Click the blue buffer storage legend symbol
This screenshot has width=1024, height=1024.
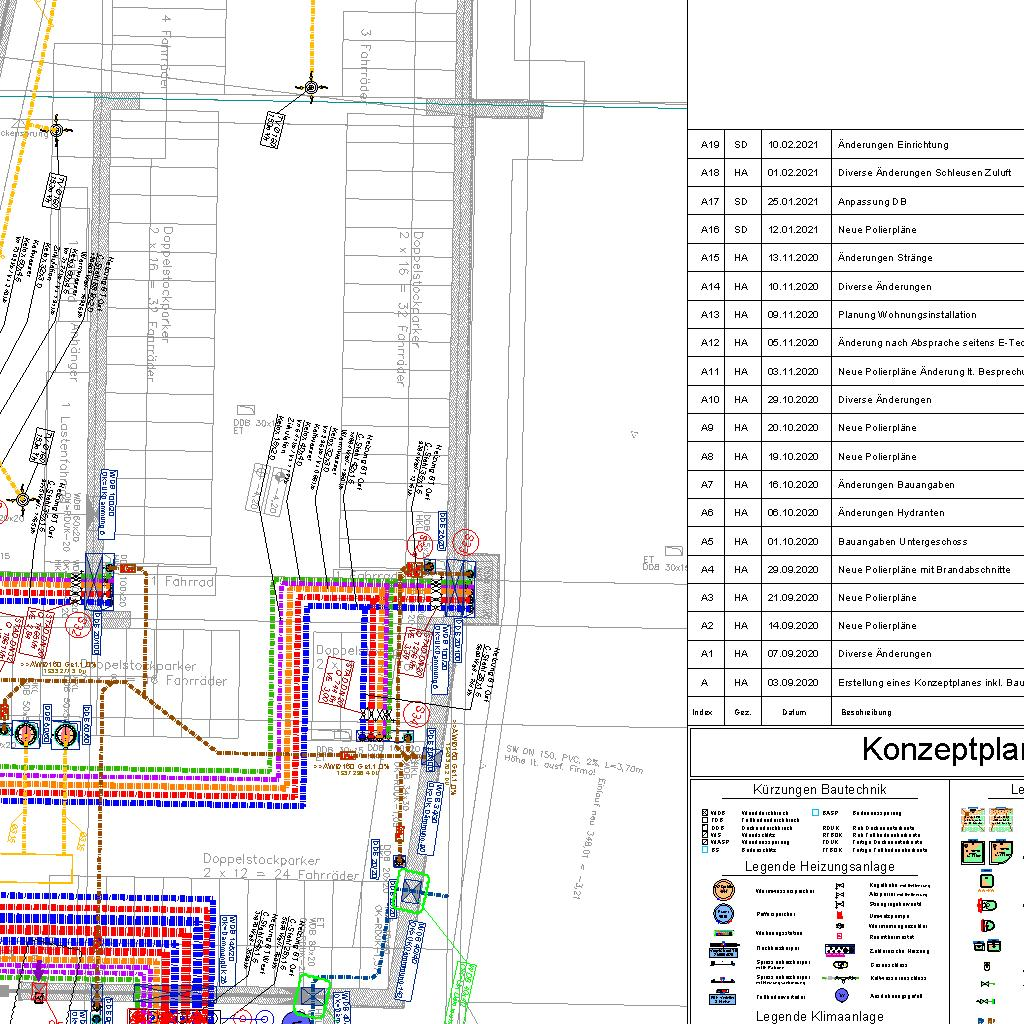click(723, 913)
